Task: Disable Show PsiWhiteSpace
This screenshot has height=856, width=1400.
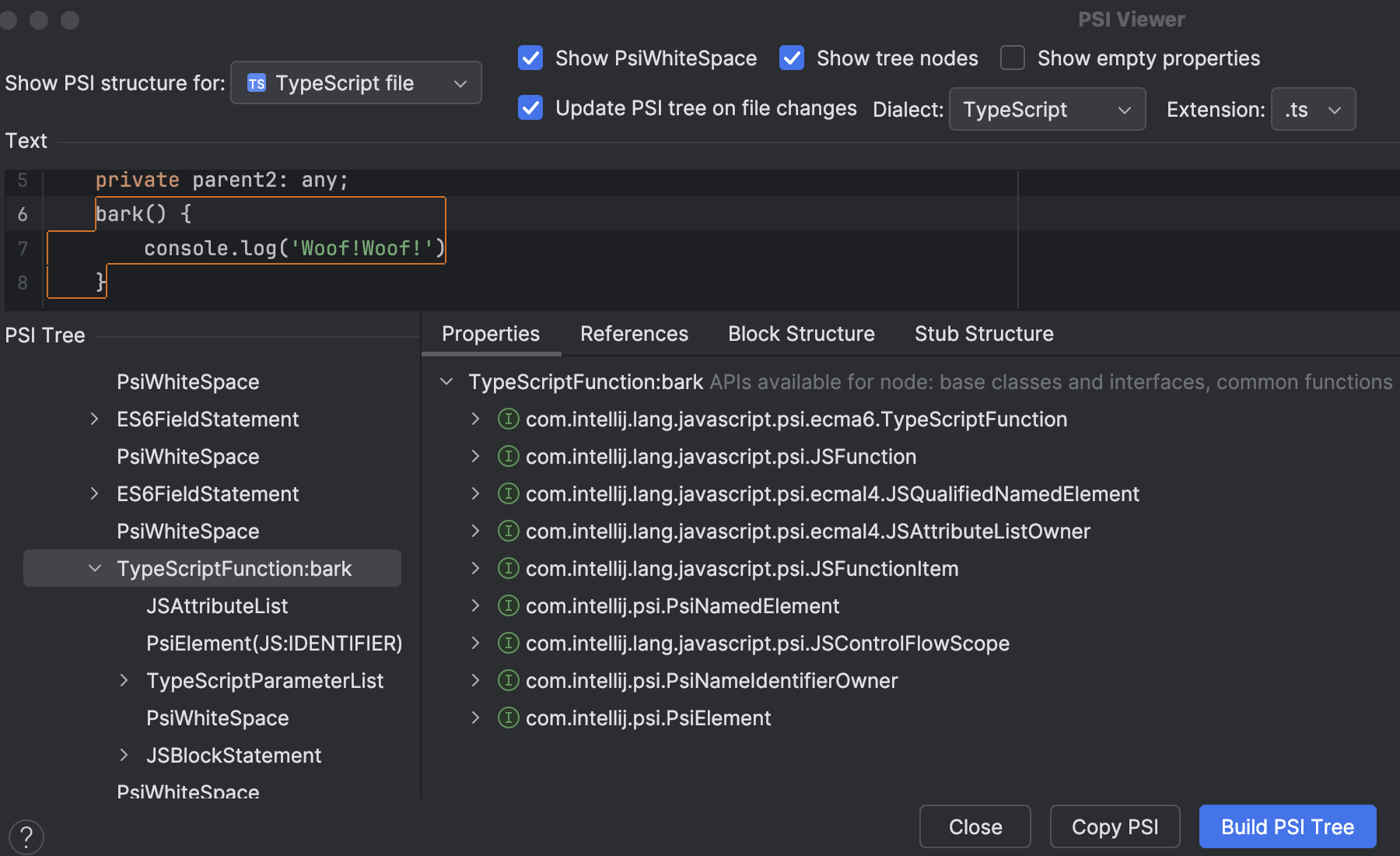Action: tap(530, 58)
